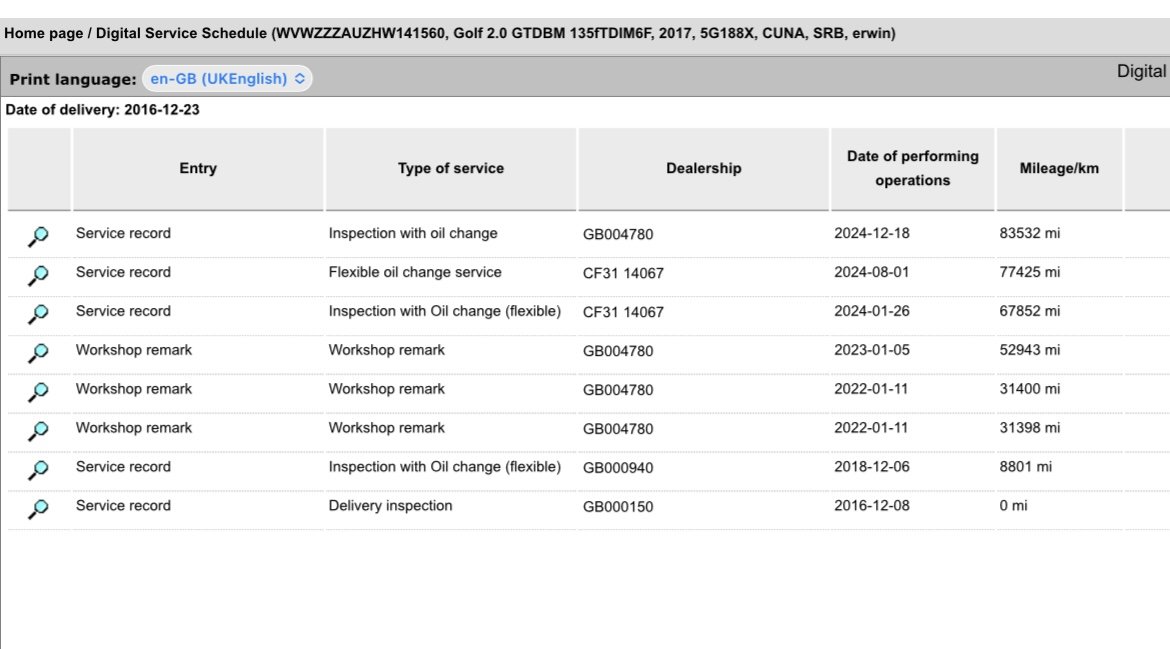View Workshop remark from 2023-01-05
This screenshot has height=649, width=1170.
38,352
